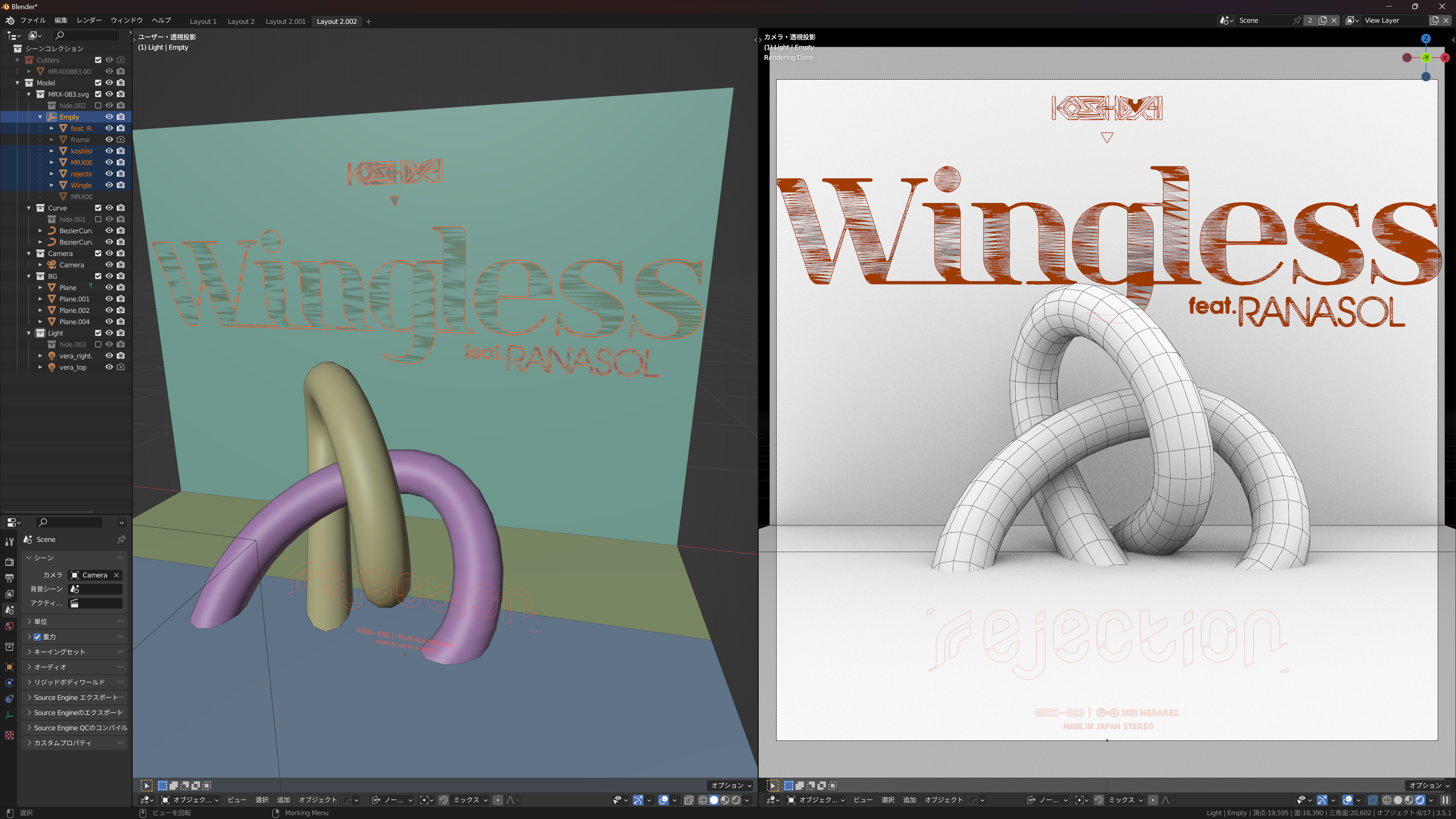
Task: Disable render for Plane.004
Action: click(121, 322)
